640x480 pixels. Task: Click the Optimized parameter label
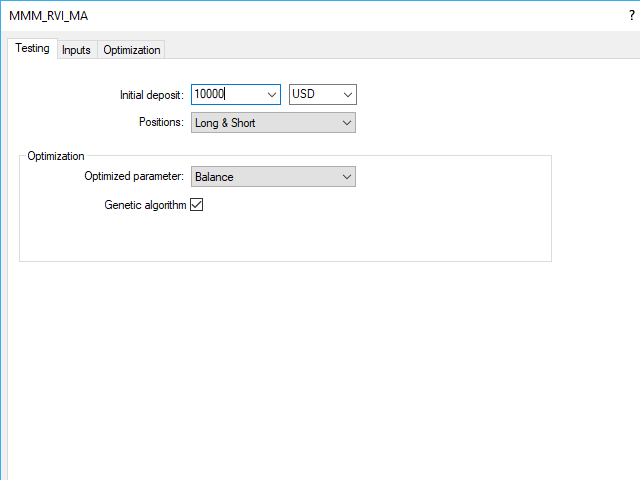pyautogui.click(x=134, y=177)
